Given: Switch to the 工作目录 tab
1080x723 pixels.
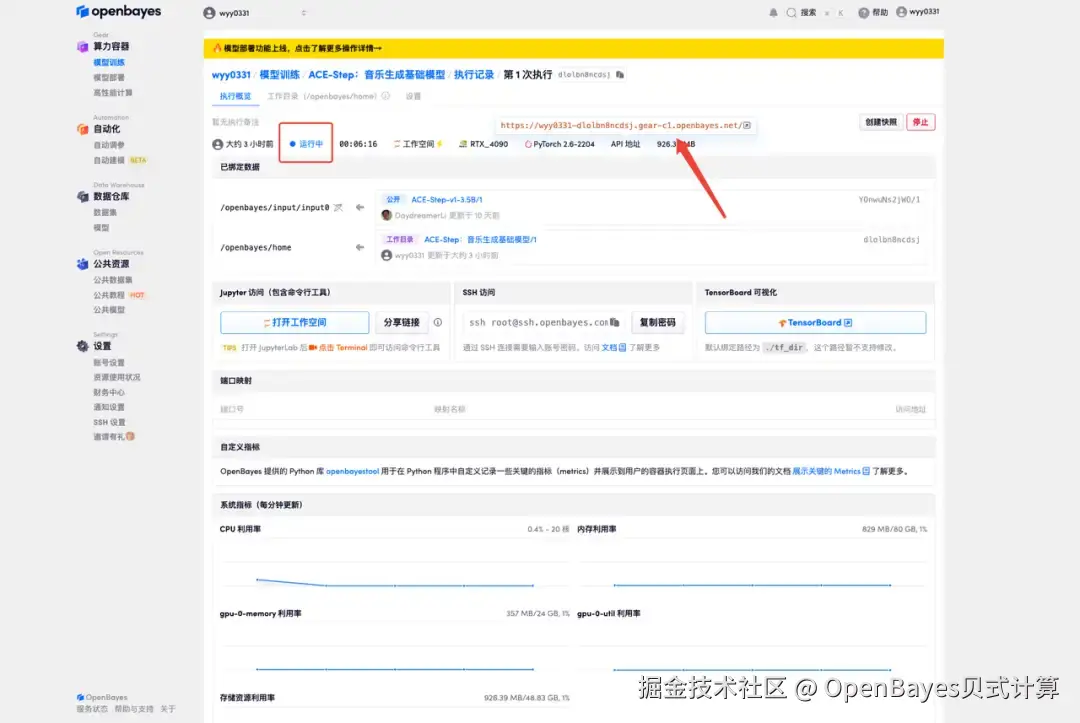Looking at the screenshot, I should 322,96.
